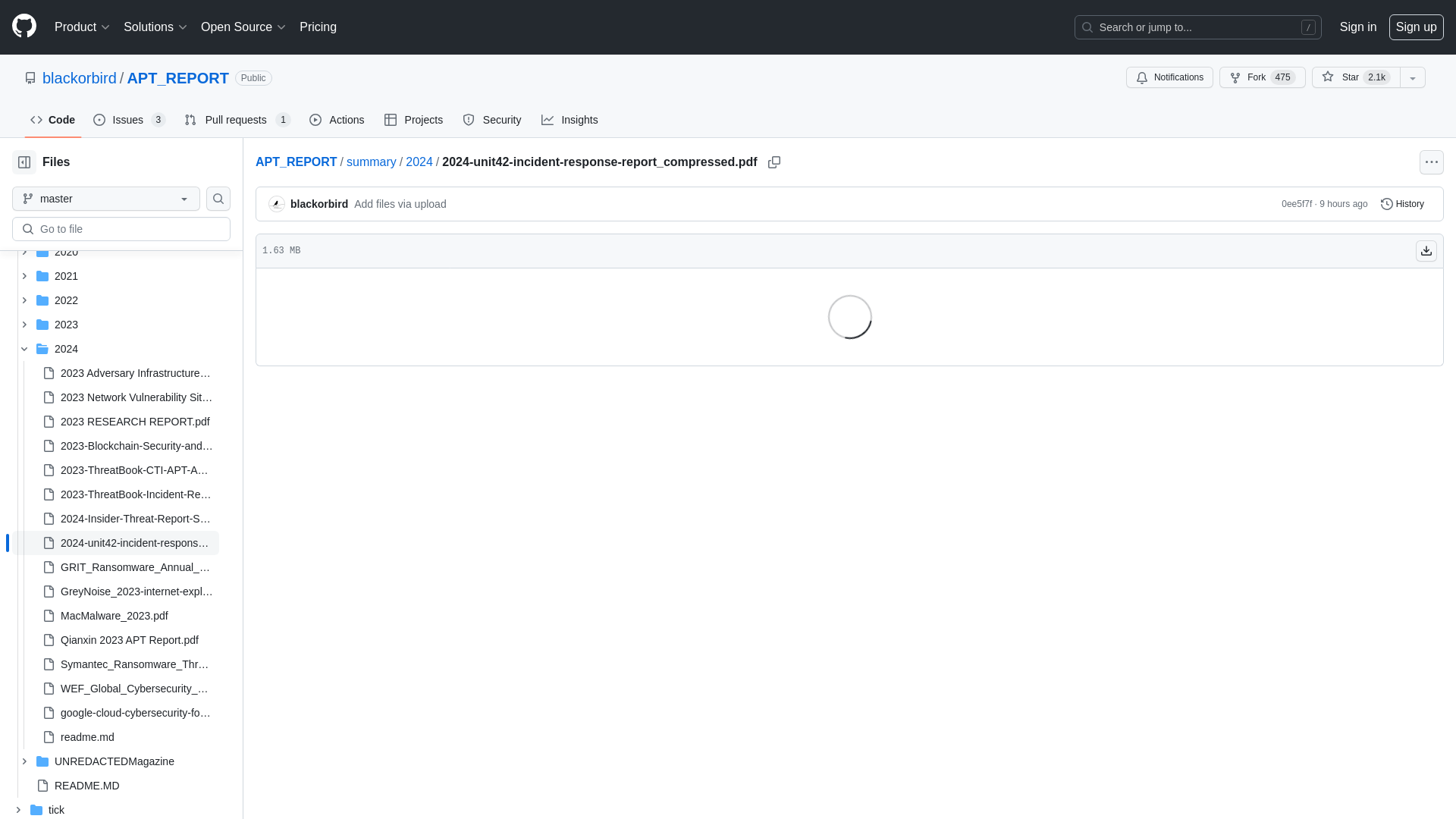Open the blackorbird owner link
Screen dimensions: 1456x819
point(80,78)
